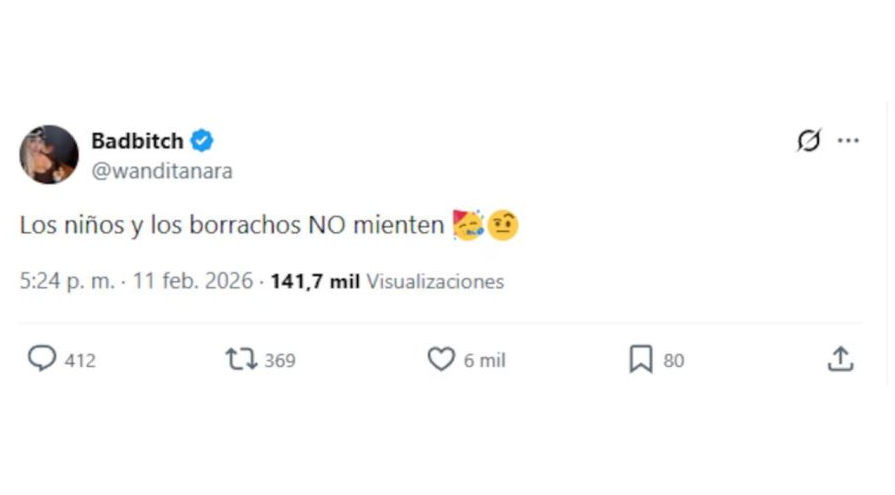The height and width of the screenshot is (495, 895).
Task: Click the 80 bookmarks count
Action: [674, 360]
